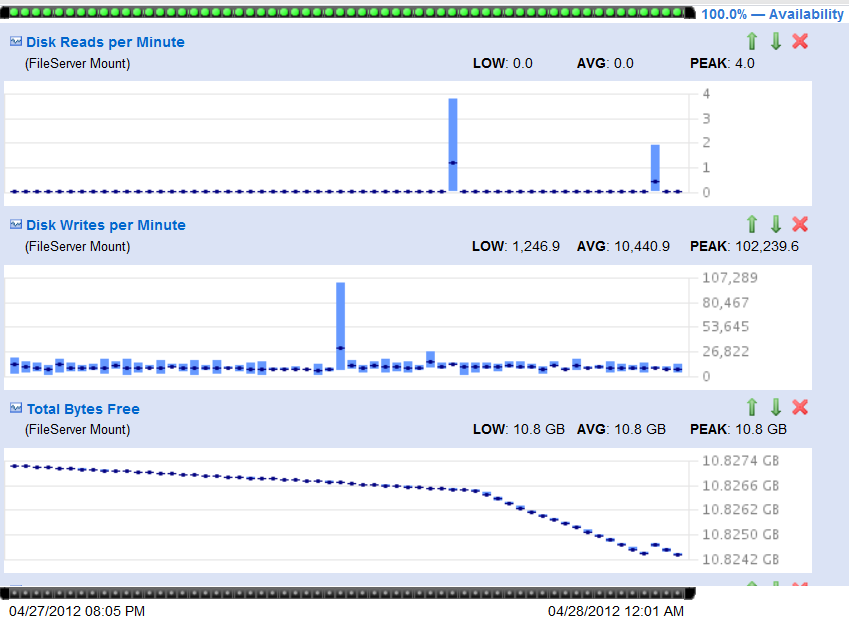Screen dimensions: 849x620
Task: Open the Disk Writes per Minute title link
Action: [106, 225]
